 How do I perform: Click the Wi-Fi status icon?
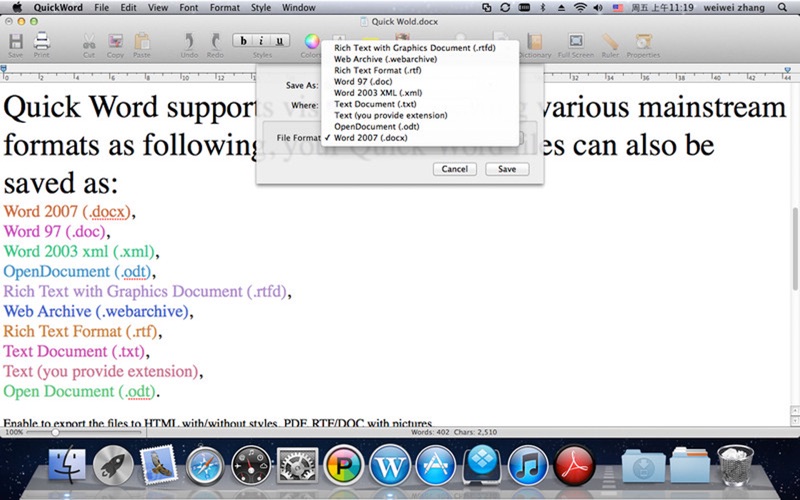tap(580, 7)
